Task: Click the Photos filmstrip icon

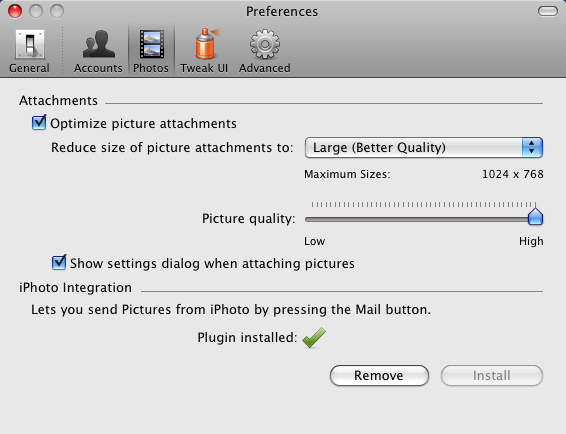Action: (152, 44)
